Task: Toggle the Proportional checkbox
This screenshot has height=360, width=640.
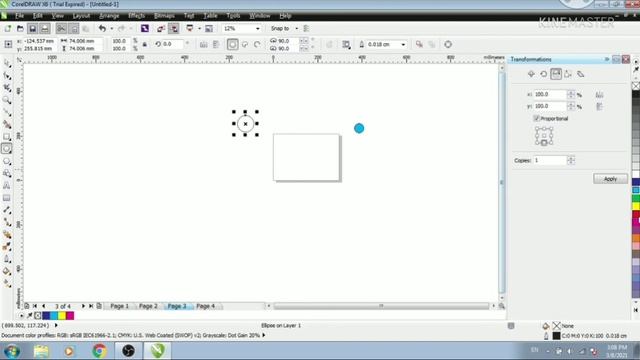Action: [x=536, y=118]
